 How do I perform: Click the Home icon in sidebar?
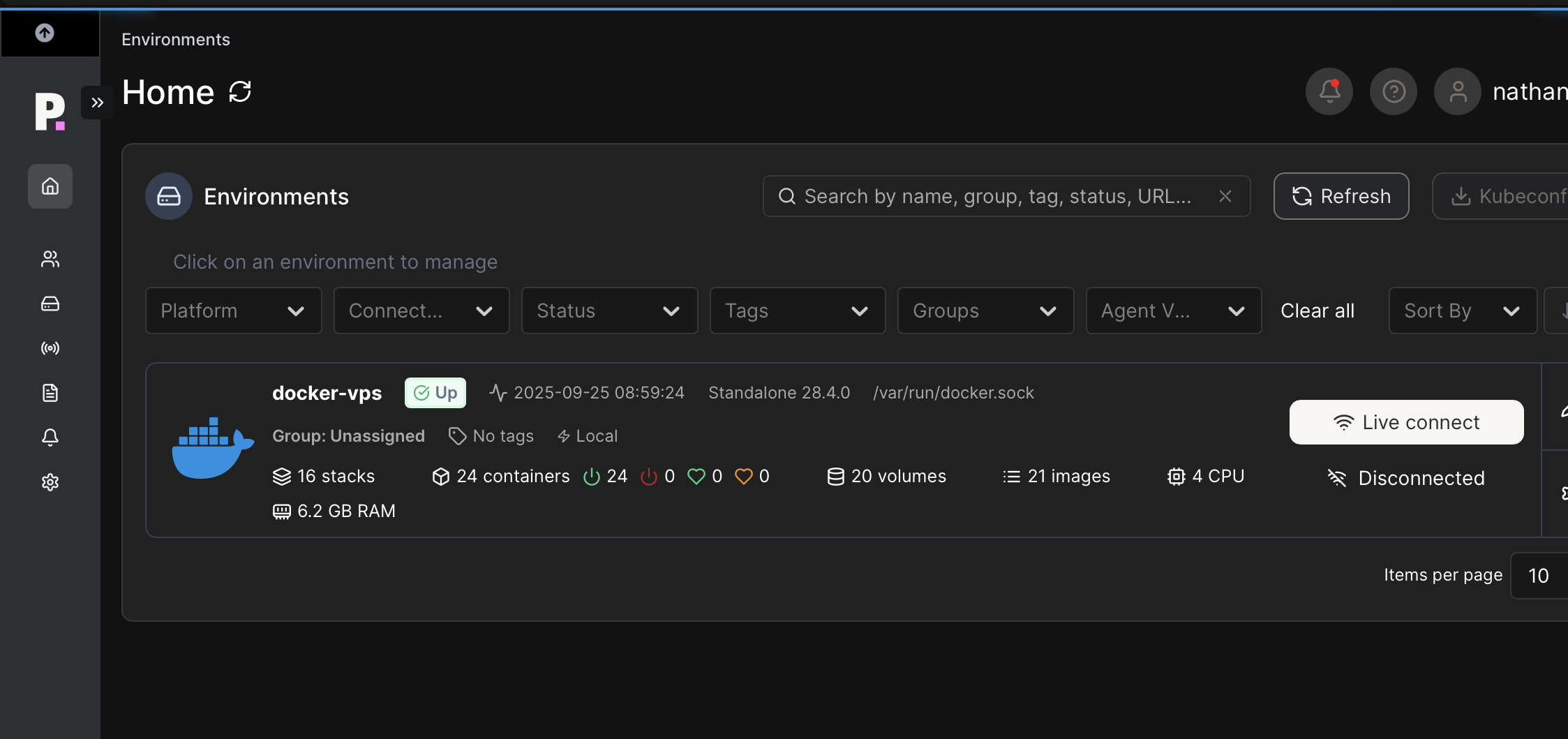point(50,186)
